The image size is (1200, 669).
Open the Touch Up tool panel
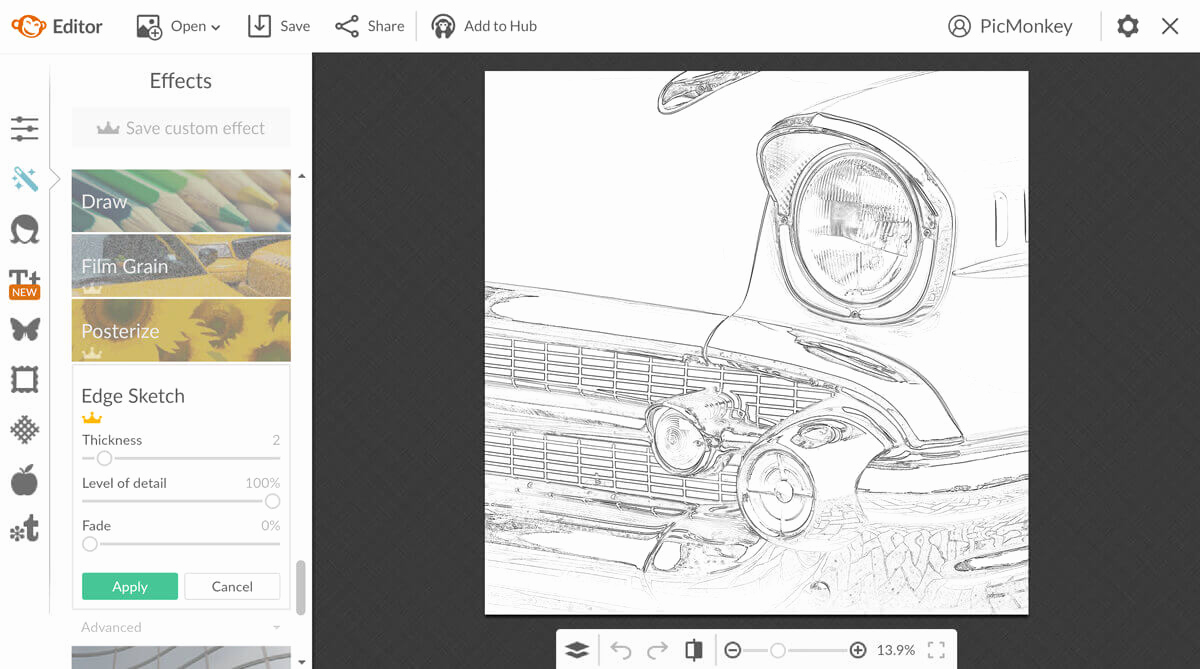point(24,229)
